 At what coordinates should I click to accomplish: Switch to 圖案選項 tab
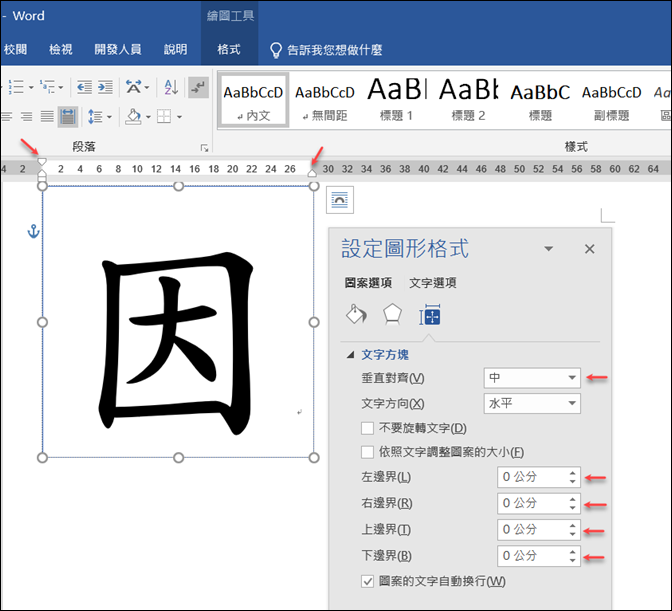(x=369, y=283)
